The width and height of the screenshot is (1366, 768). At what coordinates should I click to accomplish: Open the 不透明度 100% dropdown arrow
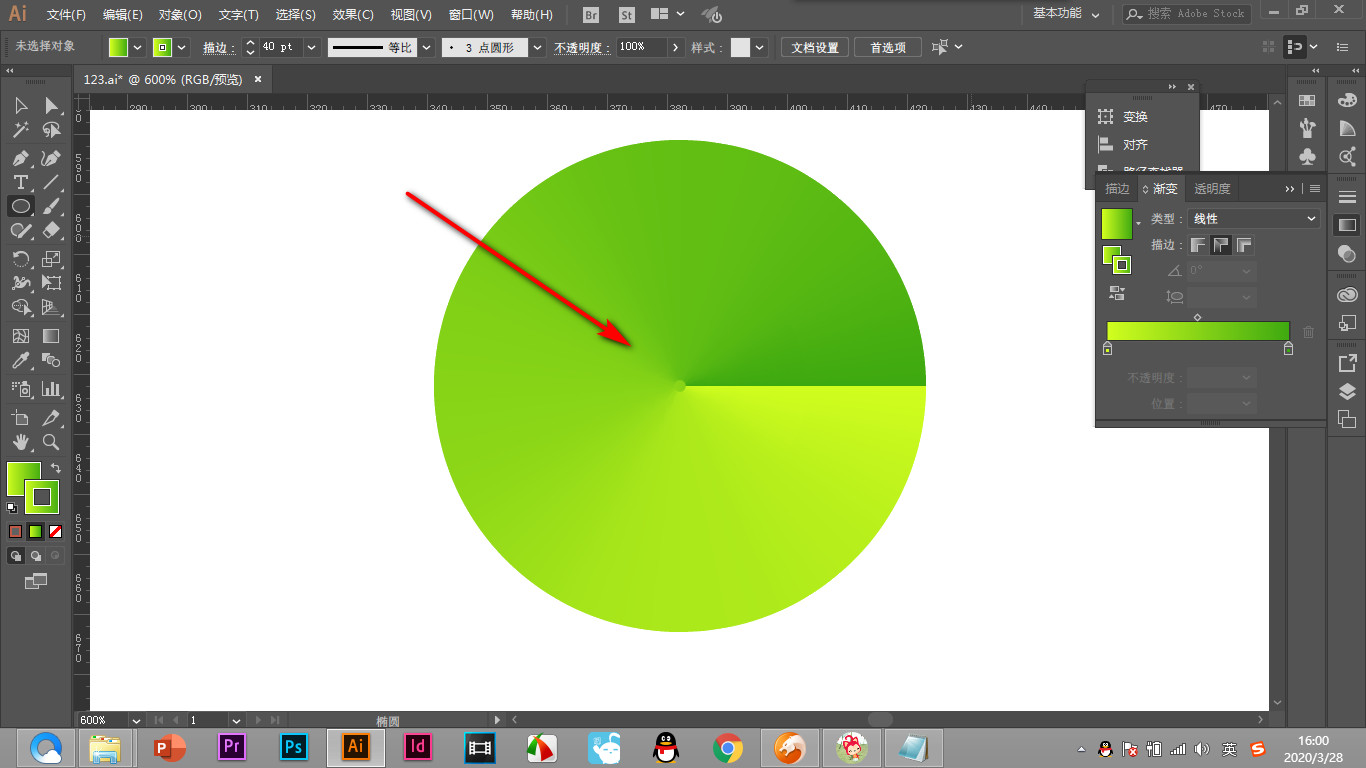click(675, 47)
